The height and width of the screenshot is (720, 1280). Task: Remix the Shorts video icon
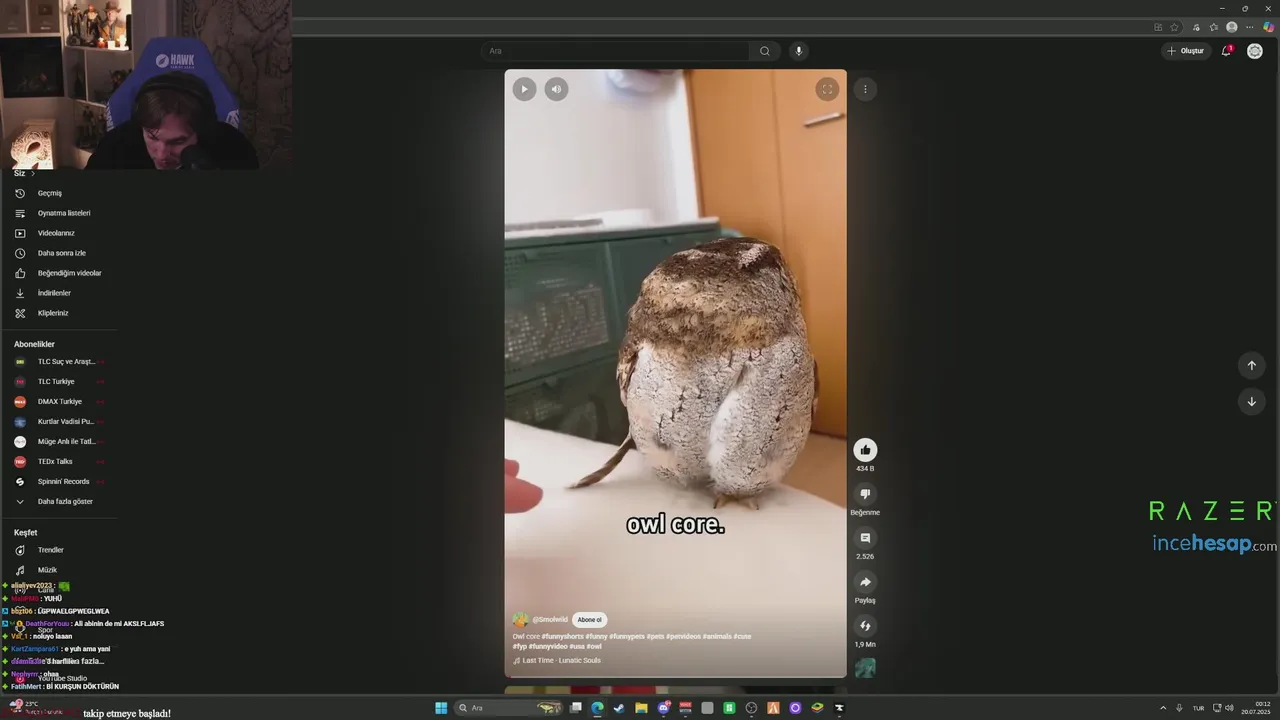click(x=865, y=626)
